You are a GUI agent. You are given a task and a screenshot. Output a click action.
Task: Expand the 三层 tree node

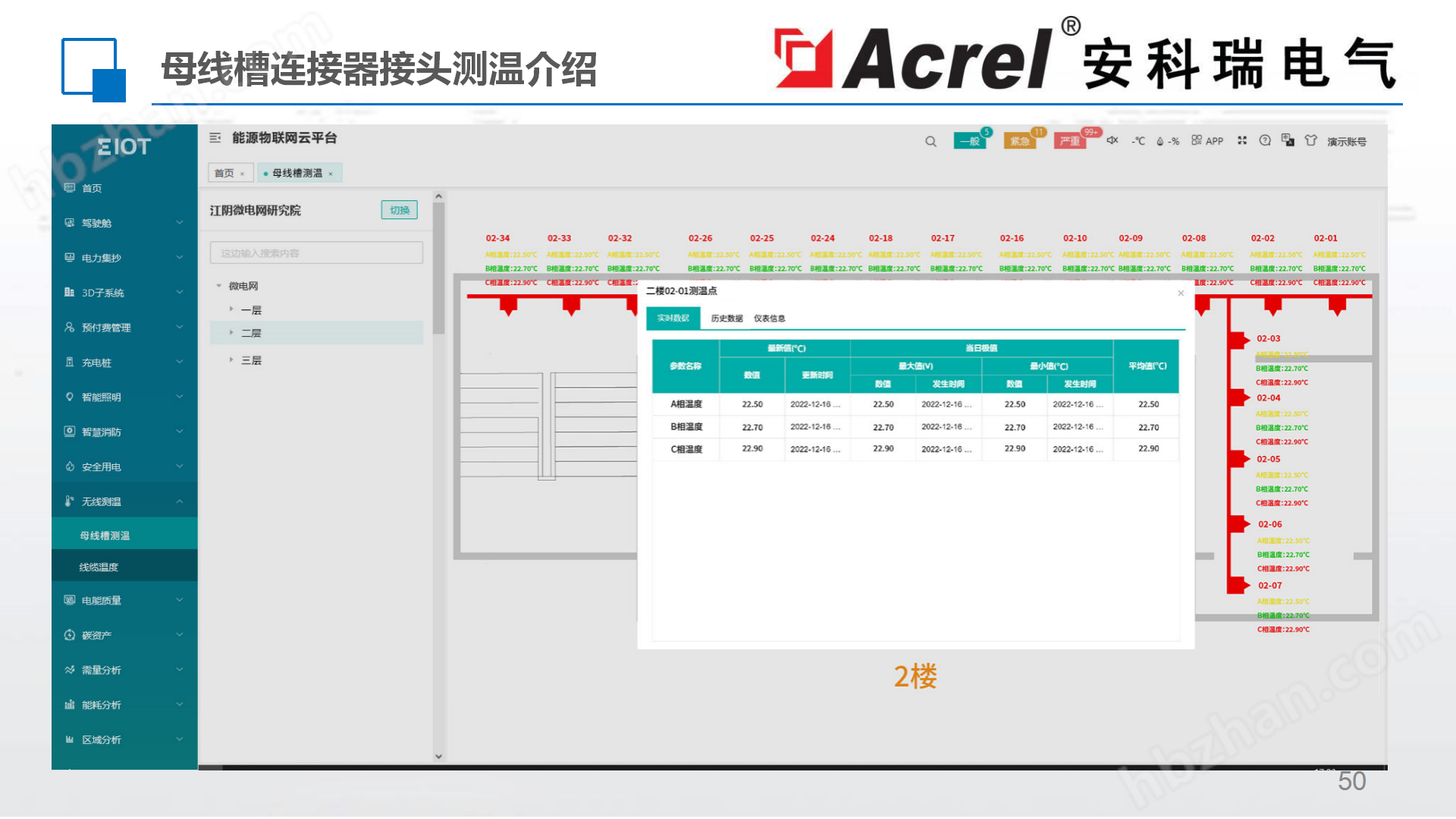click(x=231, y=359)
